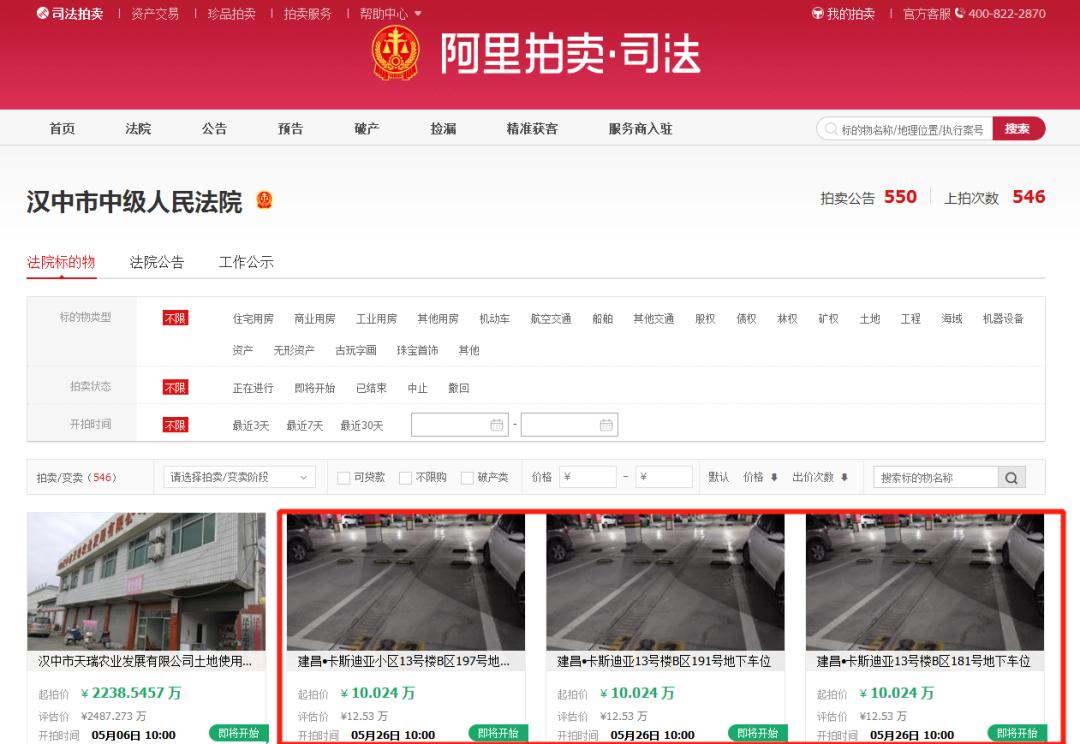This screenshot has width=1080, height=744.
Task: Open 精准获客 in navigation bar
Action: point(532,129)
